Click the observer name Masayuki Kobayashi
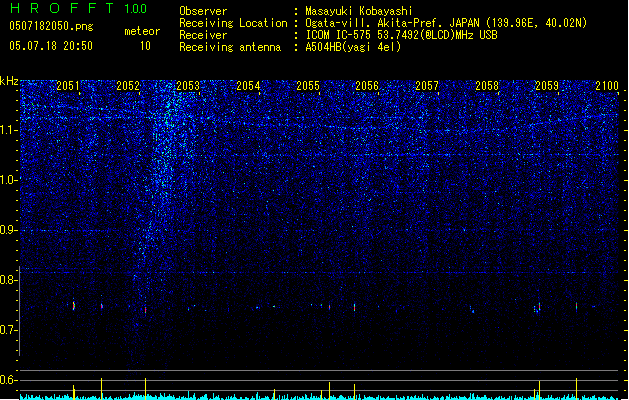This screenshot has width=629, height=400. 359,11
